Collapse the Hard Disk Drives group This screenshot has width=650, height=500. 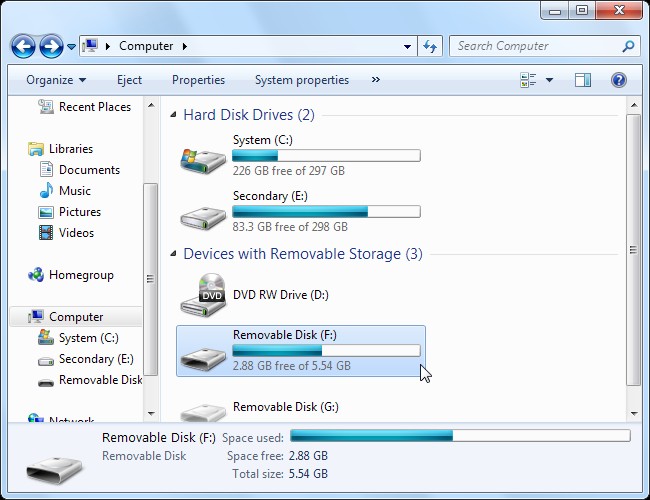(x=173, y=114)
